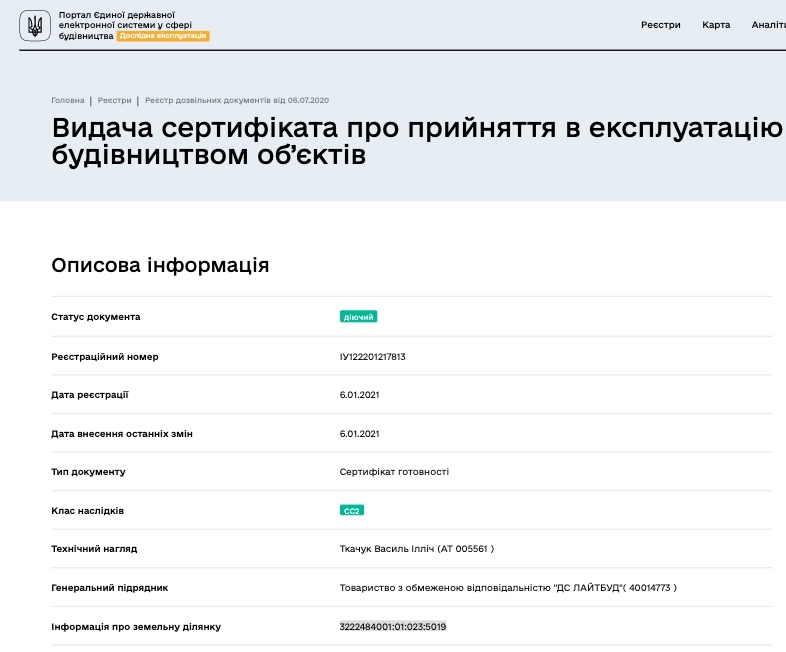Click the діючий status badge
The image size is (786, 652).
point(358,317)
